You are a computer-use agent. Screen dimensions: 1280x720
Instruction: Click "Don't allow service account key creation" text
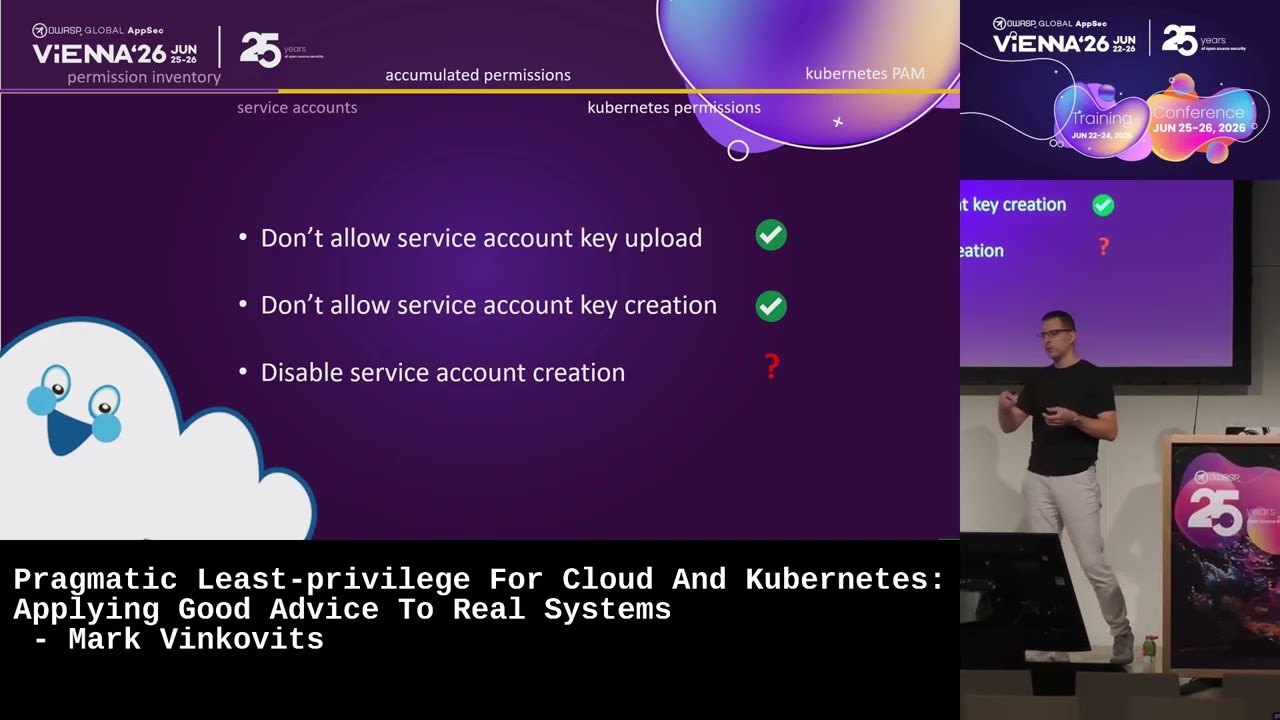coord(488,305)
